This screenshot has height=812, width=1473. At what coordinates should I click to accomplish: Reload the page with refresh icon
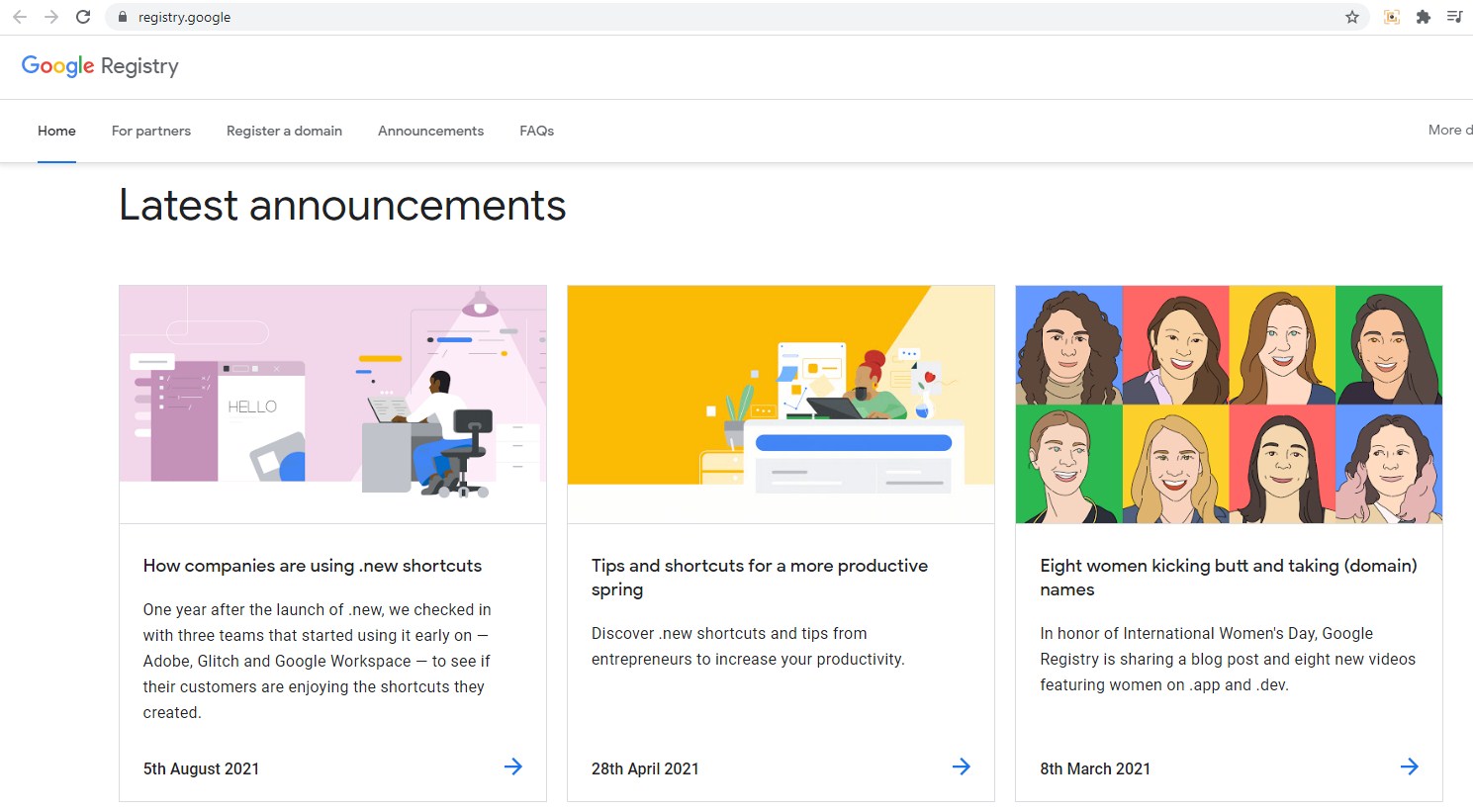point(83,17)
